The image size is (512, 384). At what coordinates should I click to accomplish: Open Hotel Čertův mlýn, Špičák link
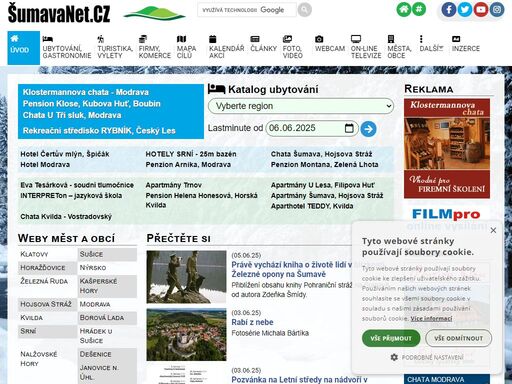pos(65,154)
